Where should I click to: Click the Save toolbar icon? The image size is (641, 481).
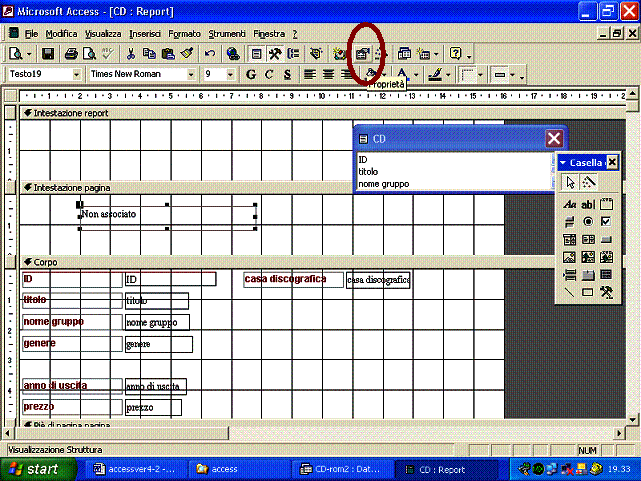click(48, 54)
